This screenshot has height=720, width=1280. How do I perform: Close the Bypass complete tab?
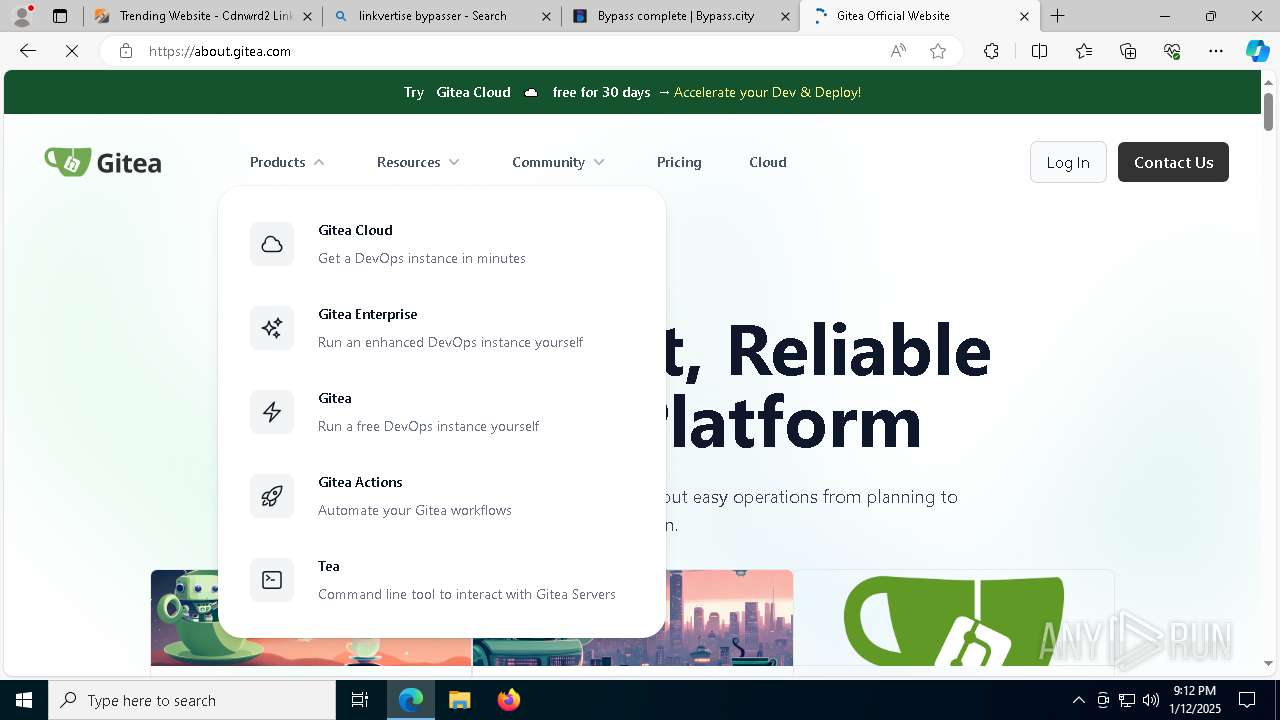[x=785, y=16]
